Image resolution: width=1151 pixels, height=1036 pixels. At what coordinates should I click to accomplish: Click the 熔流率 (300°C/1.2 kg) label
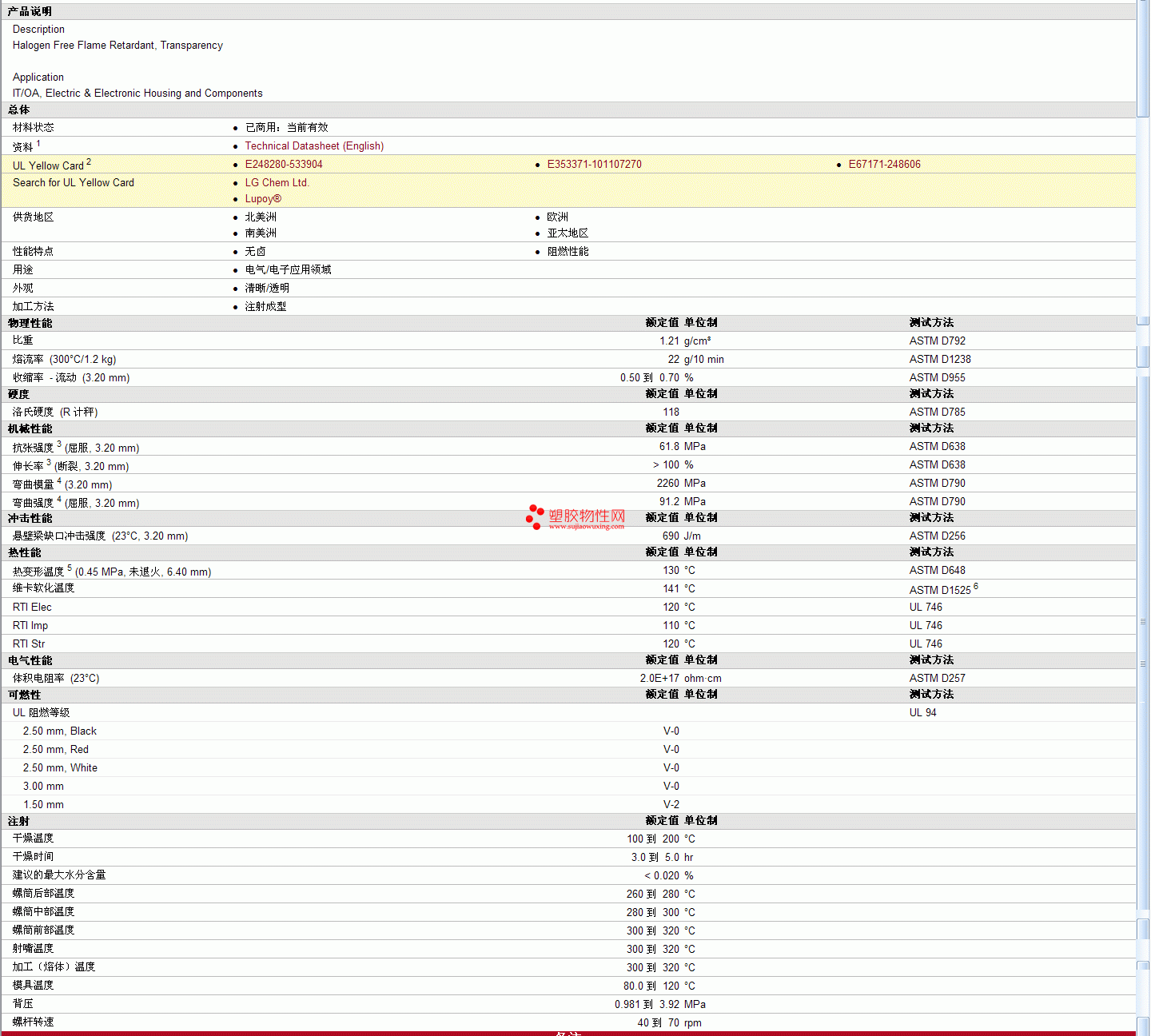click(65, 360)
